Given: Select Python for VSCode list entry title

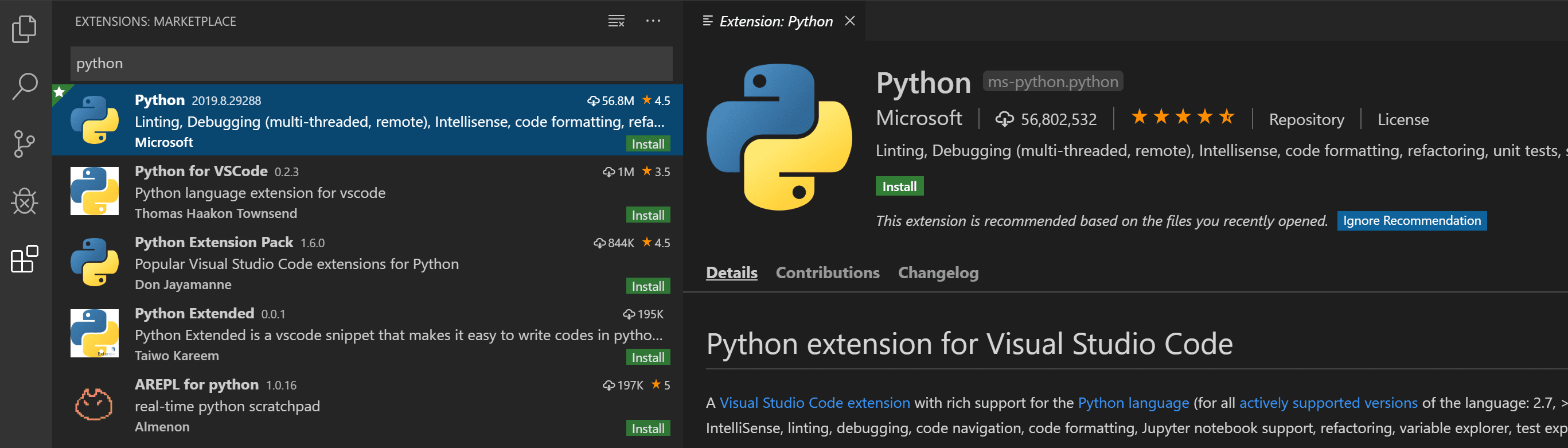Looking at the screenshot, I should tap(201, 172).
